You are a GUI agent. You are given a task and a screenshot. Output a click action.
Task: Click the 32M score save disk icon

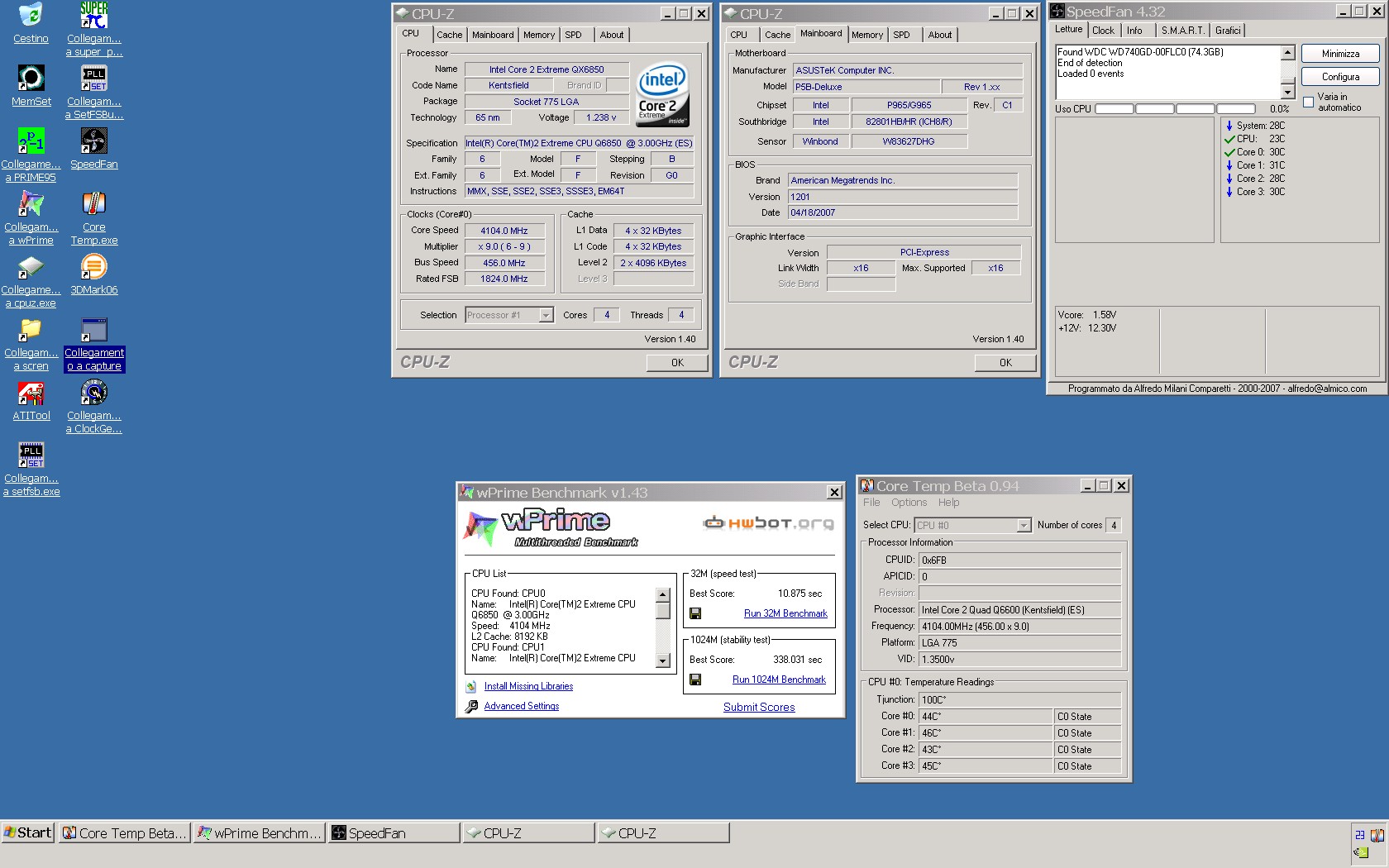[695, 613]
